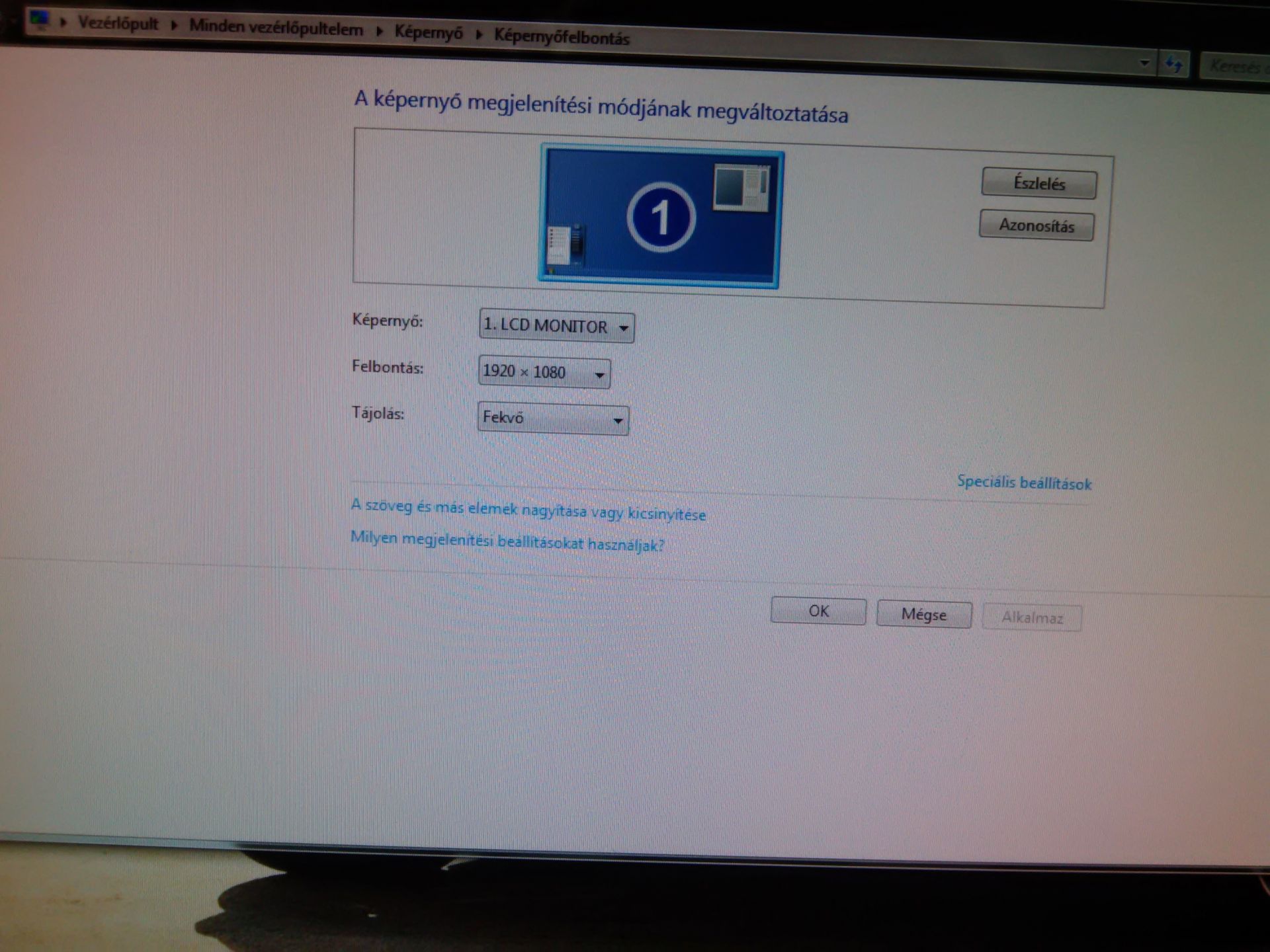This screenshot has height=952, width=1270.
Task: Open the Felbontás 1920 × 1080 dropdown
Action: [x=544, y=372]
